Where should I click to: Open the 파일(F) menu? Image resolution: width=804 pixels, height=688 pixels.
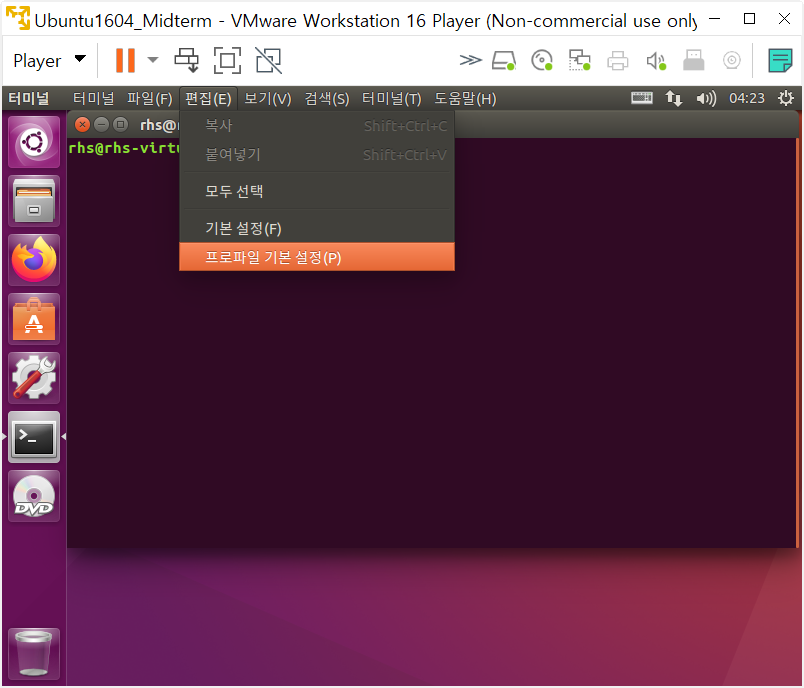coord(150,98)
